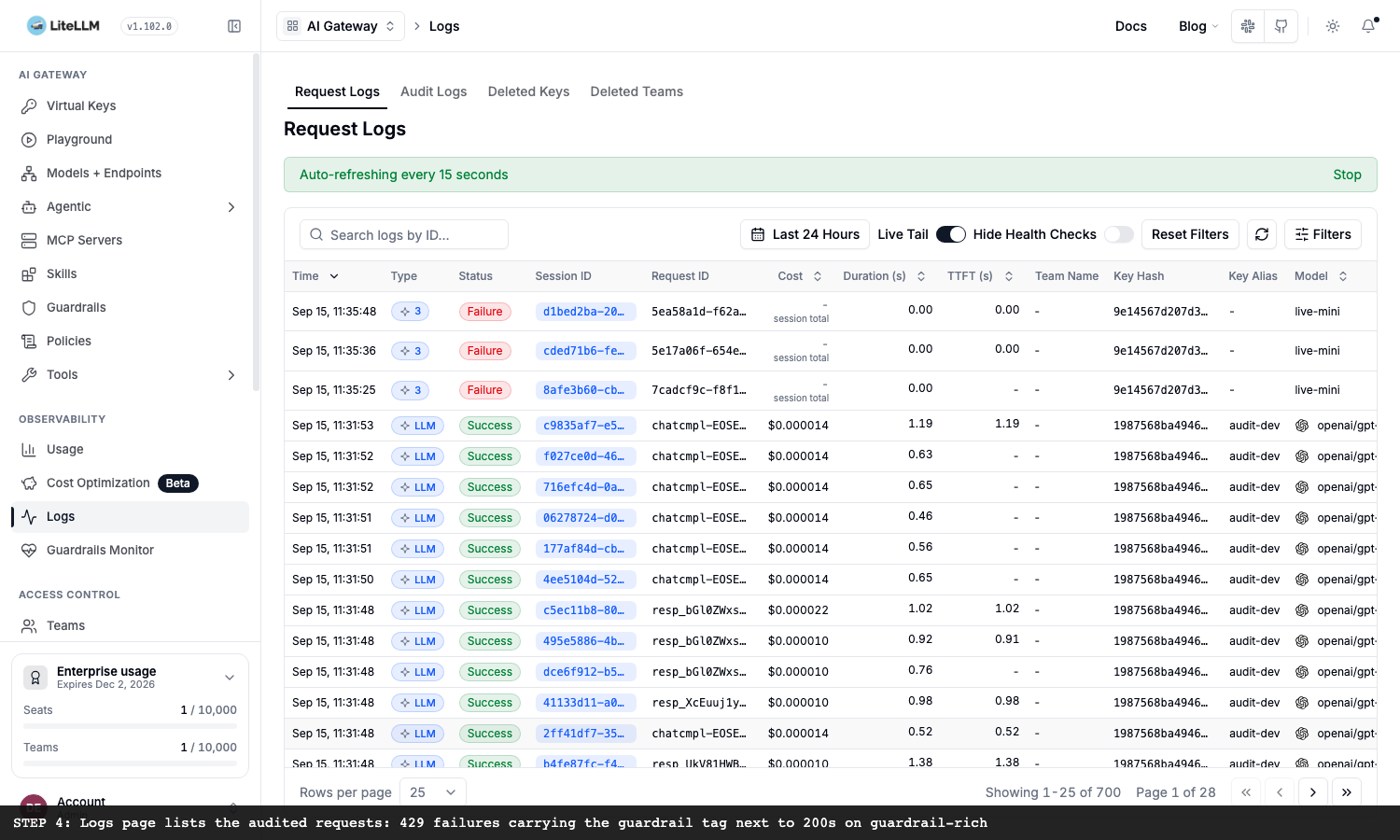
Task: Open the Last 24 Hours time range
Action: pos(805,234)
